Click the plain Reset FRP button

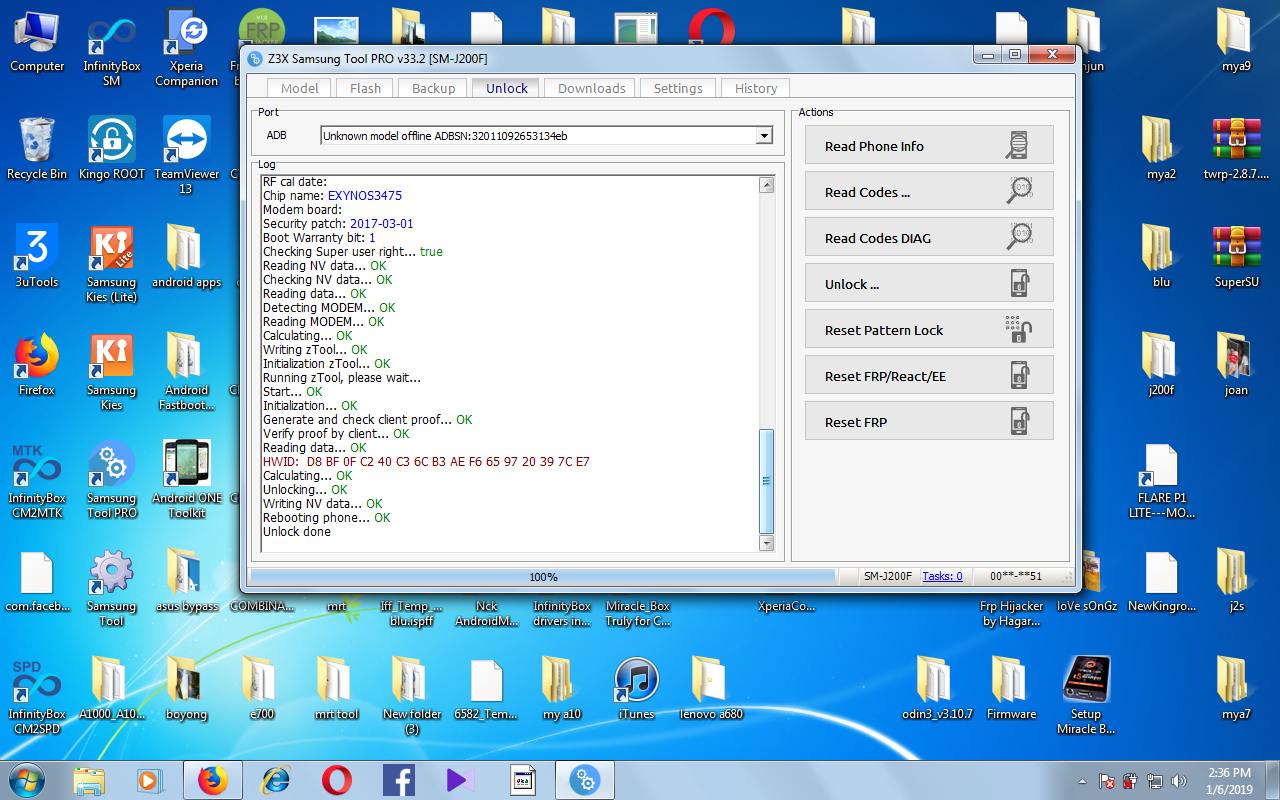(929, 421)
